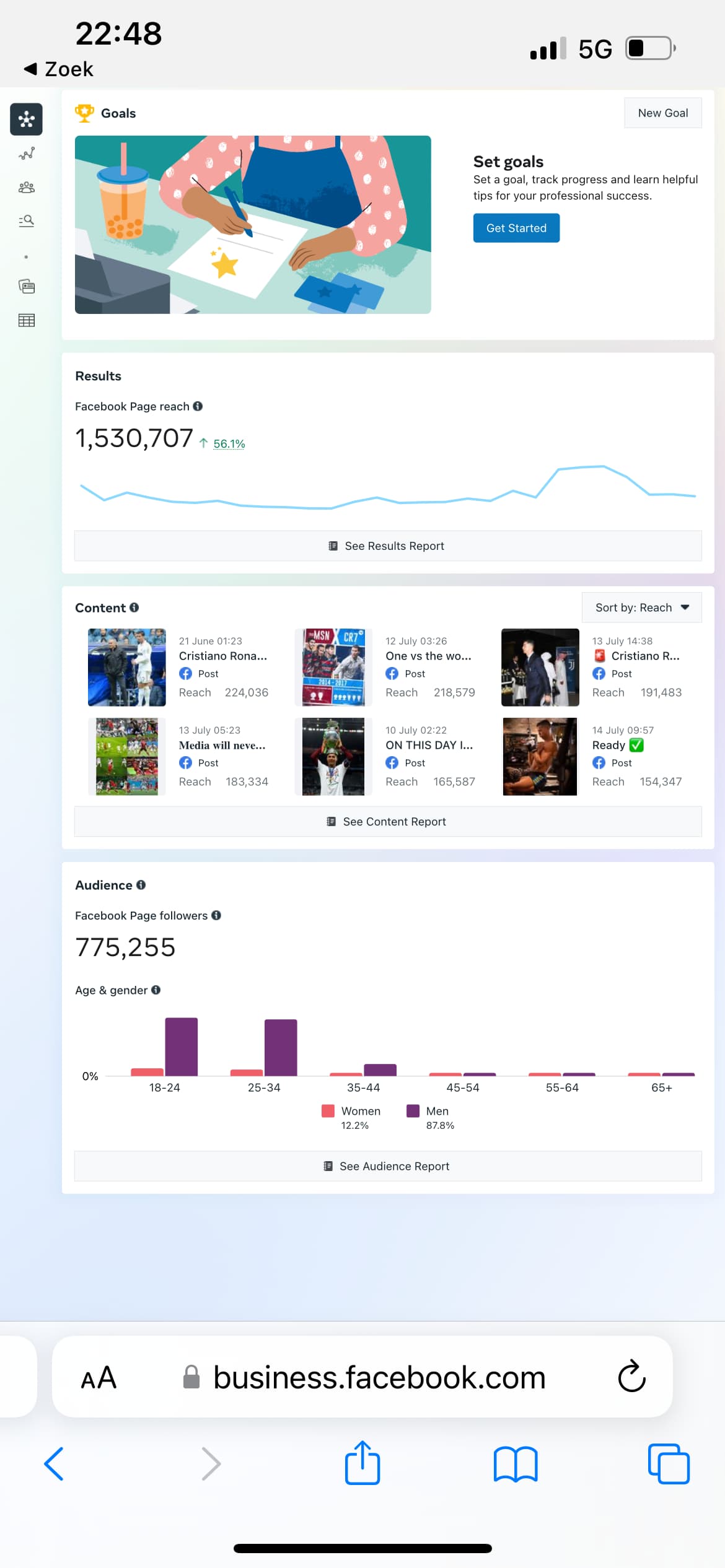Open the One vs the world post thumbnail

(x=333, y=667)
